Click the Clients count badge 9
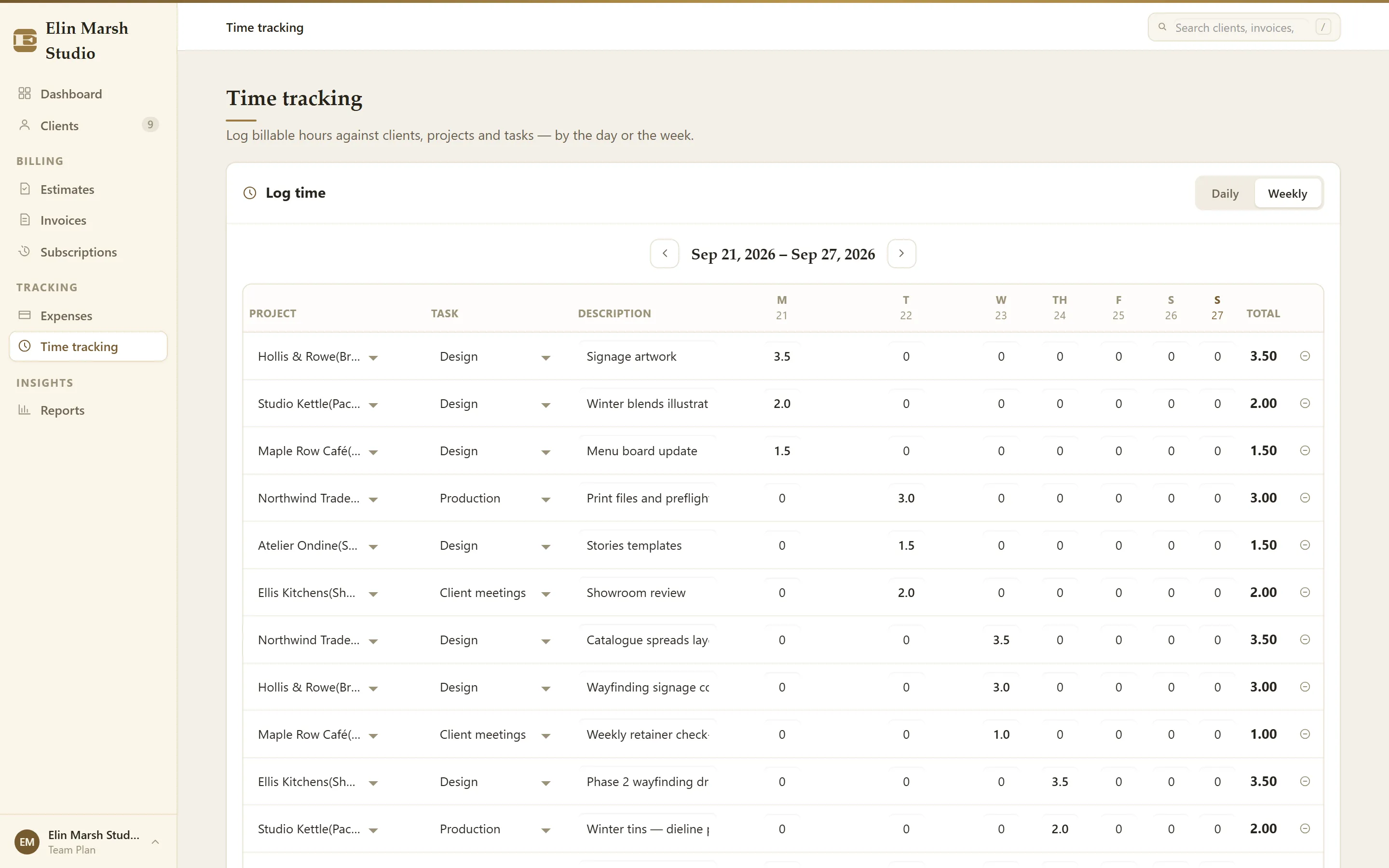This screenshot has width=1389, height=868. click(150, 124)
